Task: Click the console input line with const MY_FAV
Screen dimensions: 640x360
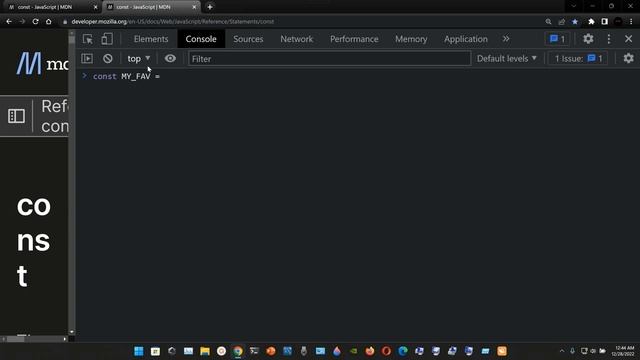Action: click(x=359, y=76)
